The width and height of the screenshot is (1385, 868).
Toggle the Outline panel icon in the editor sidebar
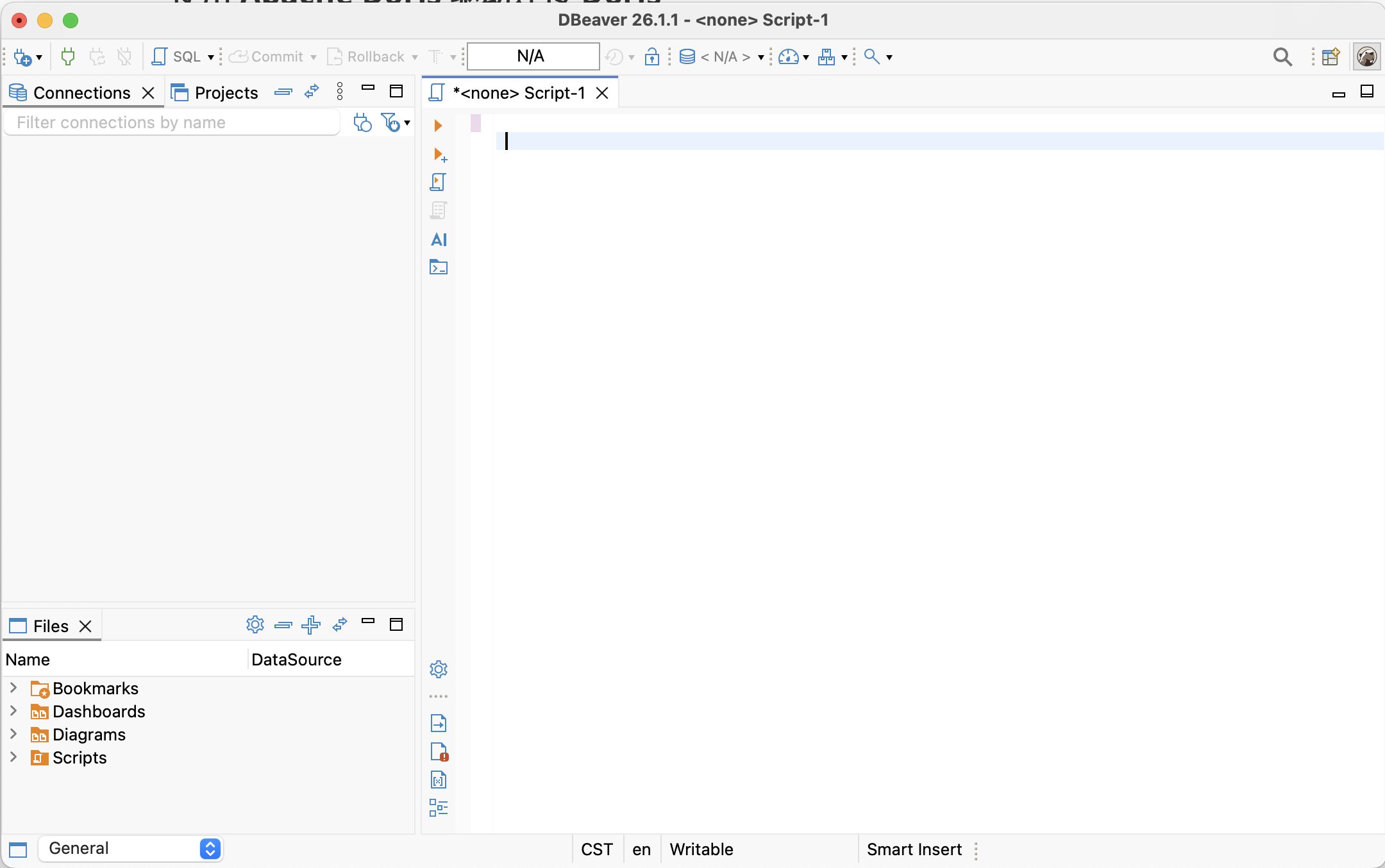(x=439, y=808)
